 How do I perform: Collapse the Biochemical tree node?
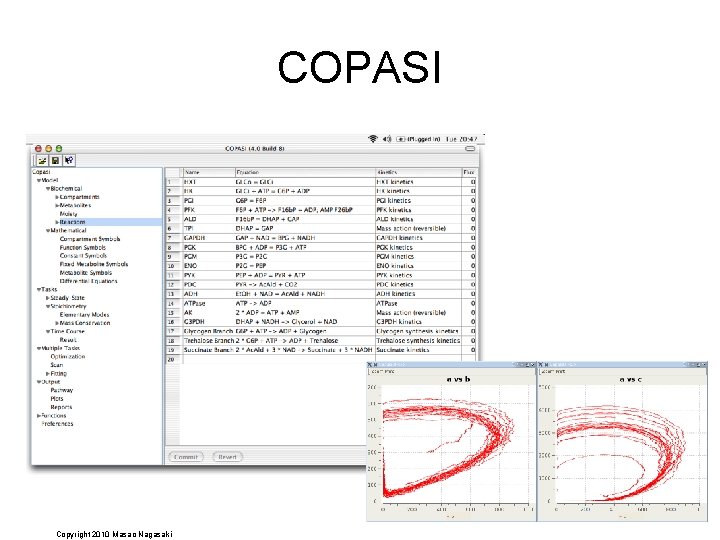pos(48,189)
